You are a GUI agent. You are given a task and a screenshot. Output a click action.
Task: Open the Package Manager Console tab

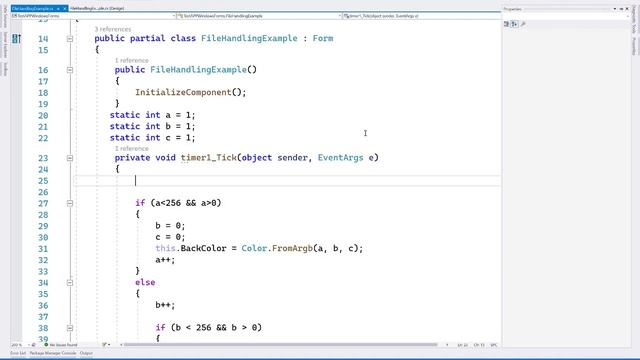(x=53, y=353)
